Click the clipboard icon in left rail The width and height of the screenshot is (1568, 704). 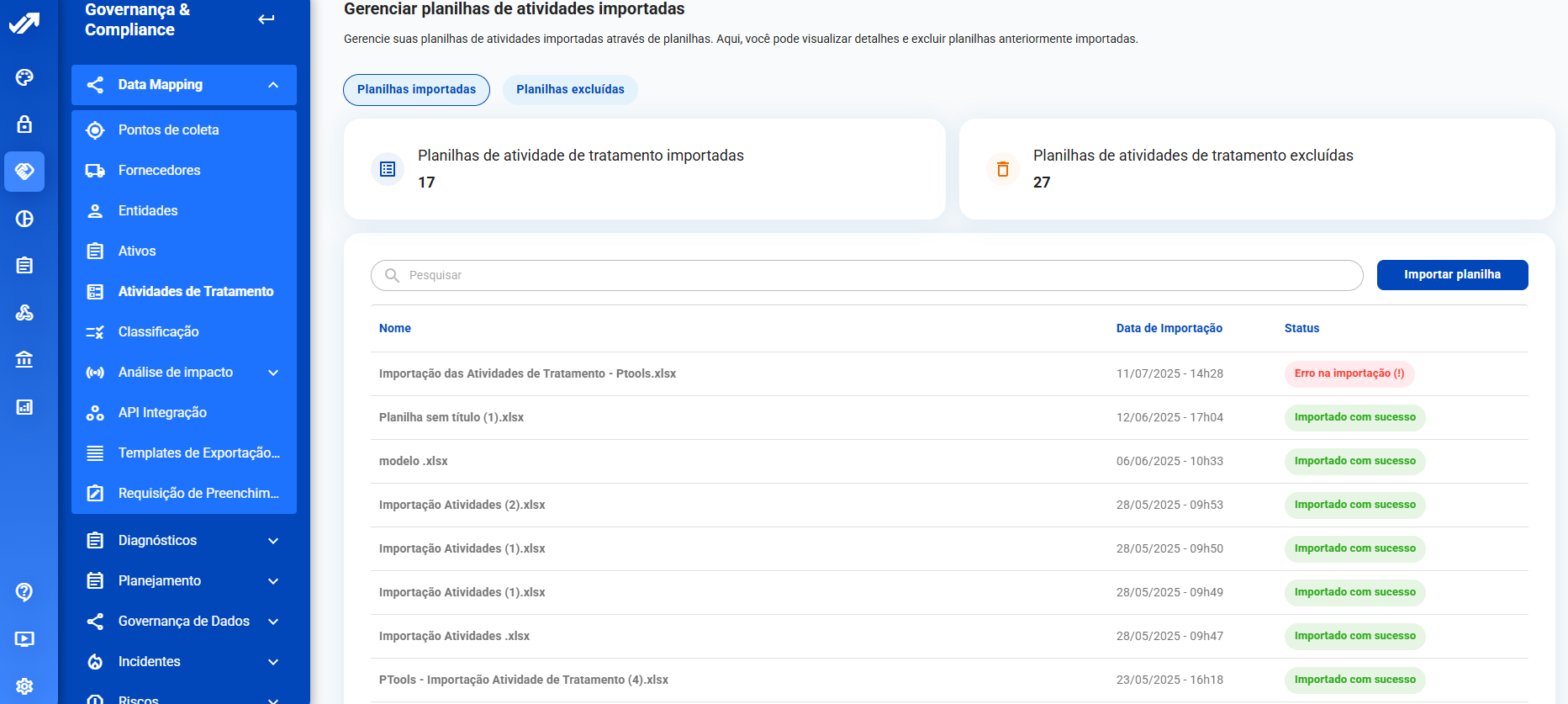(24, 266)
